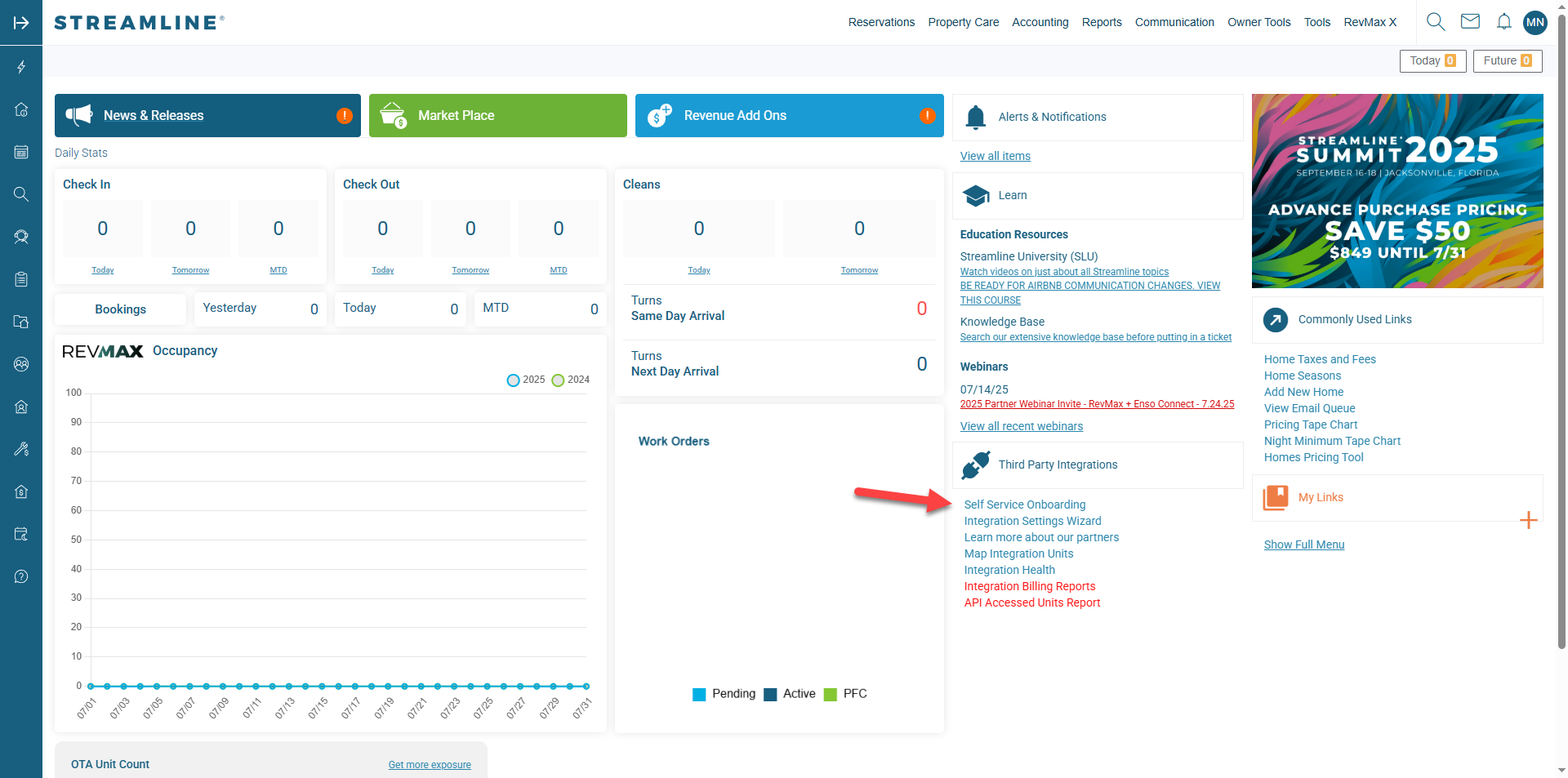Click the News & Releases megaphone icon
Screen dimensions: 1568x778
point(79,115)
